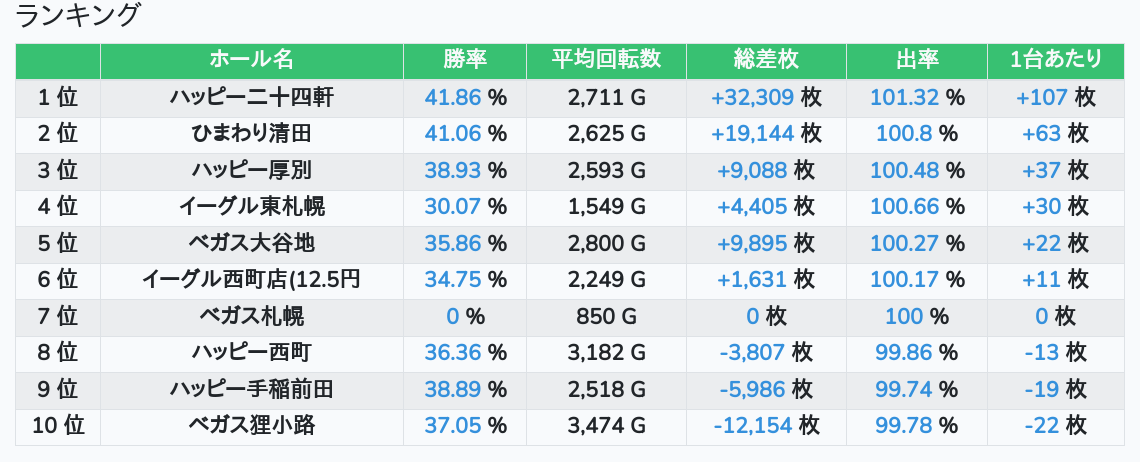Open イーグル西町店 hall entry
This screenshot has width=1140, height=462.
(252, 279)
